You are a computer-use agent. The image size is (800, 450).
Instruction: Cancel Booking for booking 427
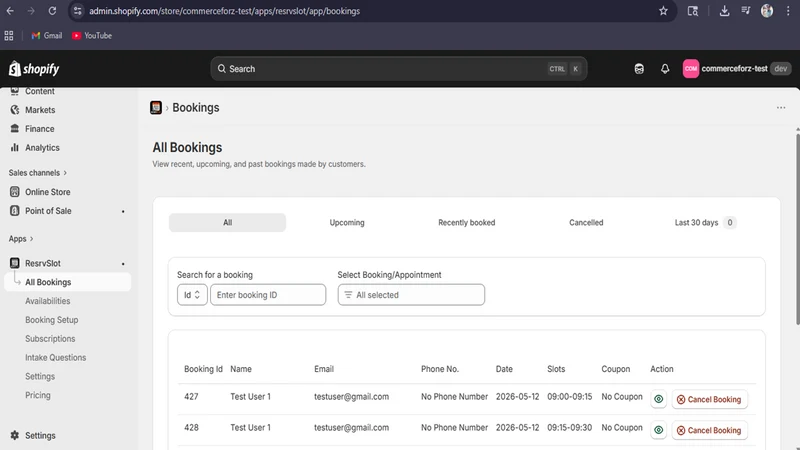(x=709, y=399)
